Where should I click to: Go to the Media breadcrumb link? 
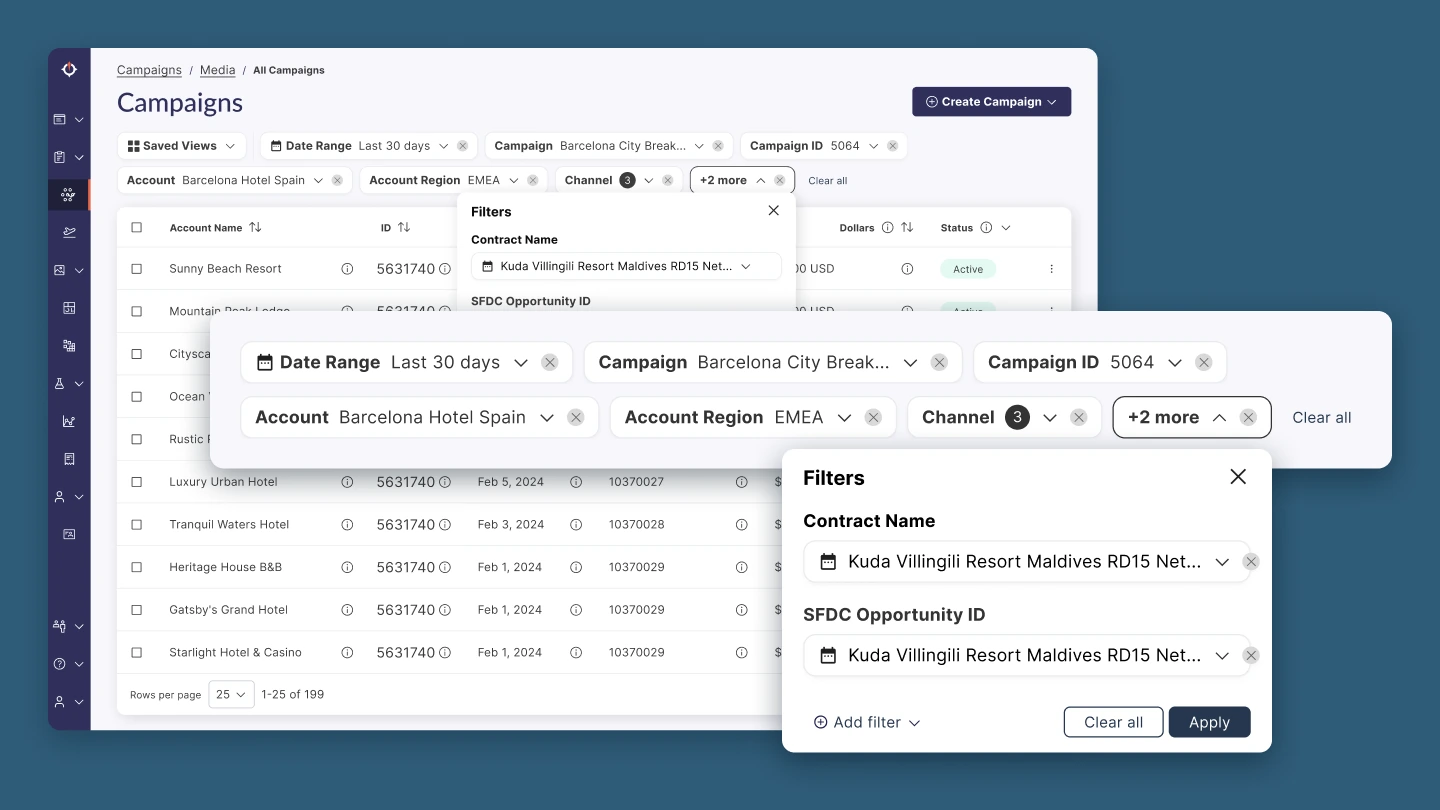coord(218,70)
